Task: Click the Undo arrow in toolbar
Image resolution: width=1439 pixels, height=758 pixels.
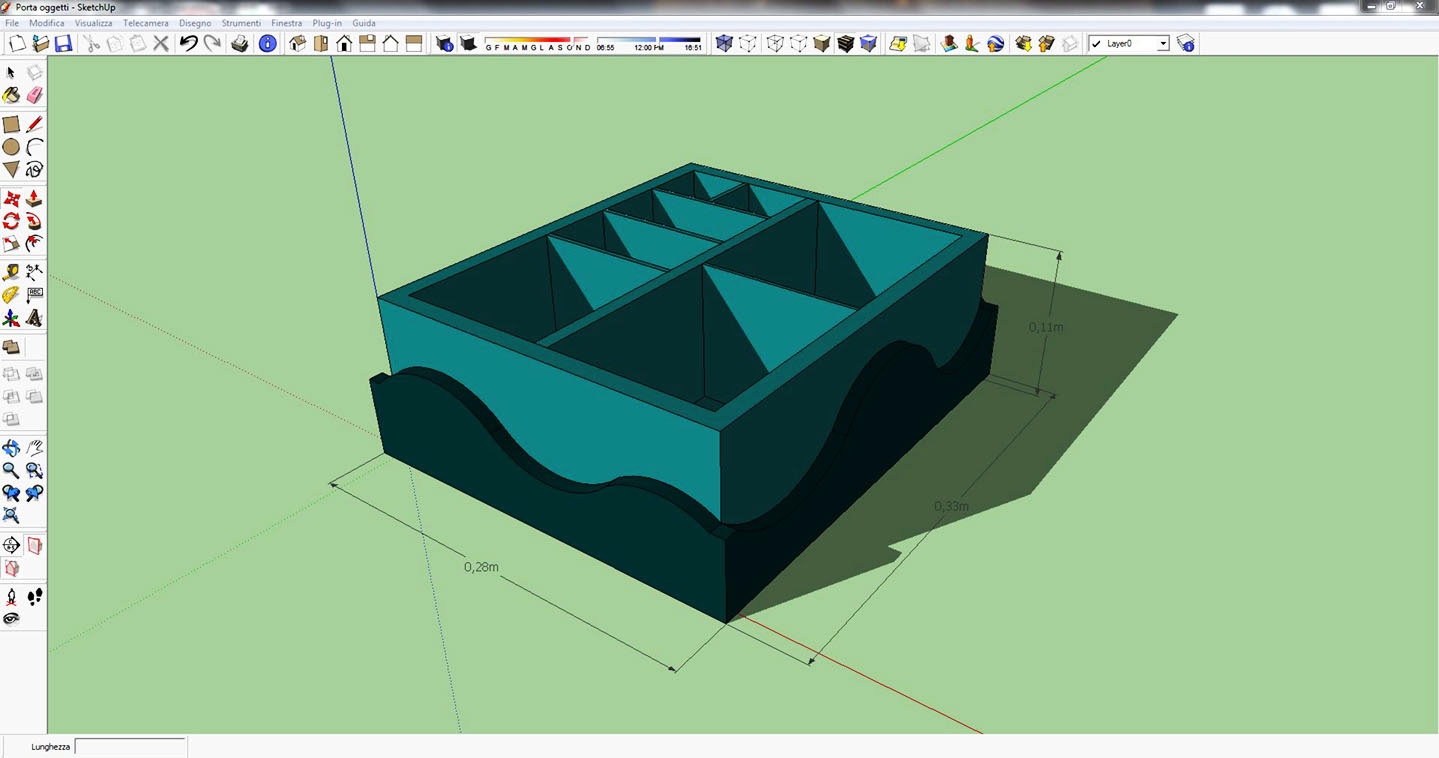Action: 188,43
